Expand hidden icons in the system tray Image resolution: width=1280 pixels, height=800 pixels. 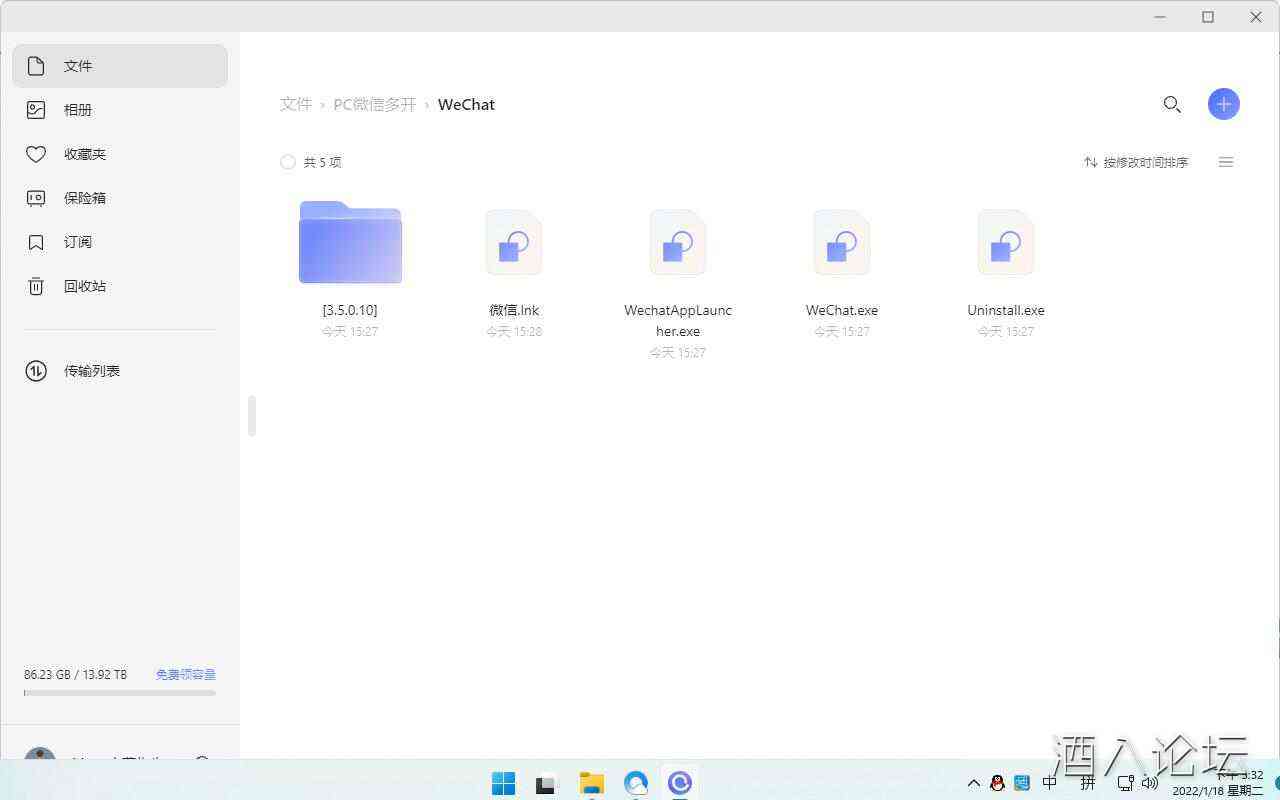coord(973,783)
